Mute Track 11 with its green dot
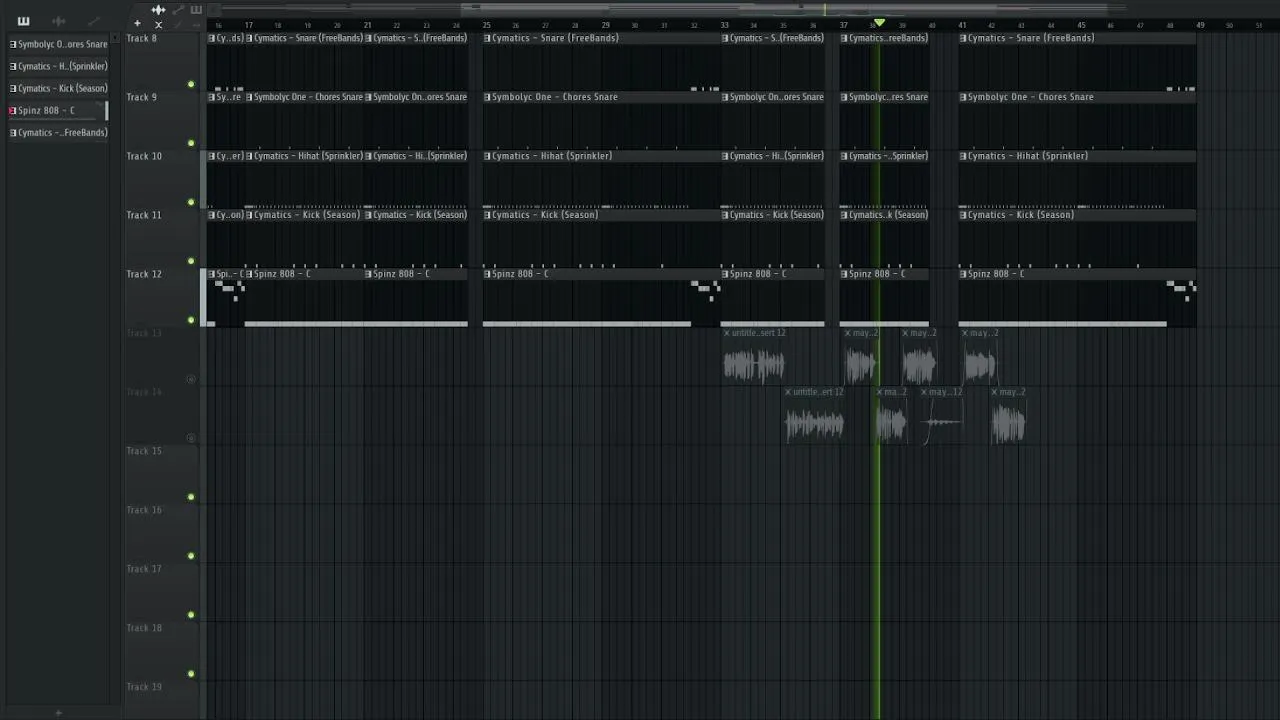1280x720 pixels. tap(191, 261)
